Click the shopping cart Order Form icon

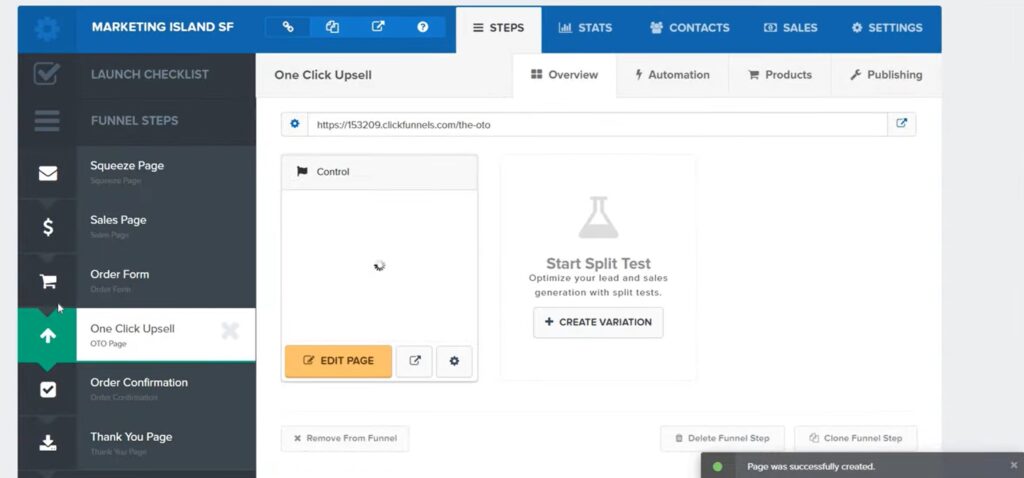pyautogui.click(x=48, y=281)
